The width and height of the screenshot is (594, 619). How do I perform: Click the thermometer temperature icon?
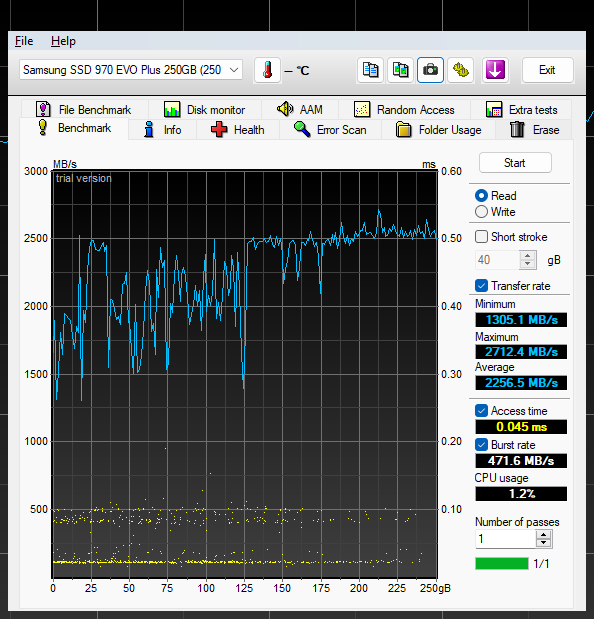coord(267,70)
